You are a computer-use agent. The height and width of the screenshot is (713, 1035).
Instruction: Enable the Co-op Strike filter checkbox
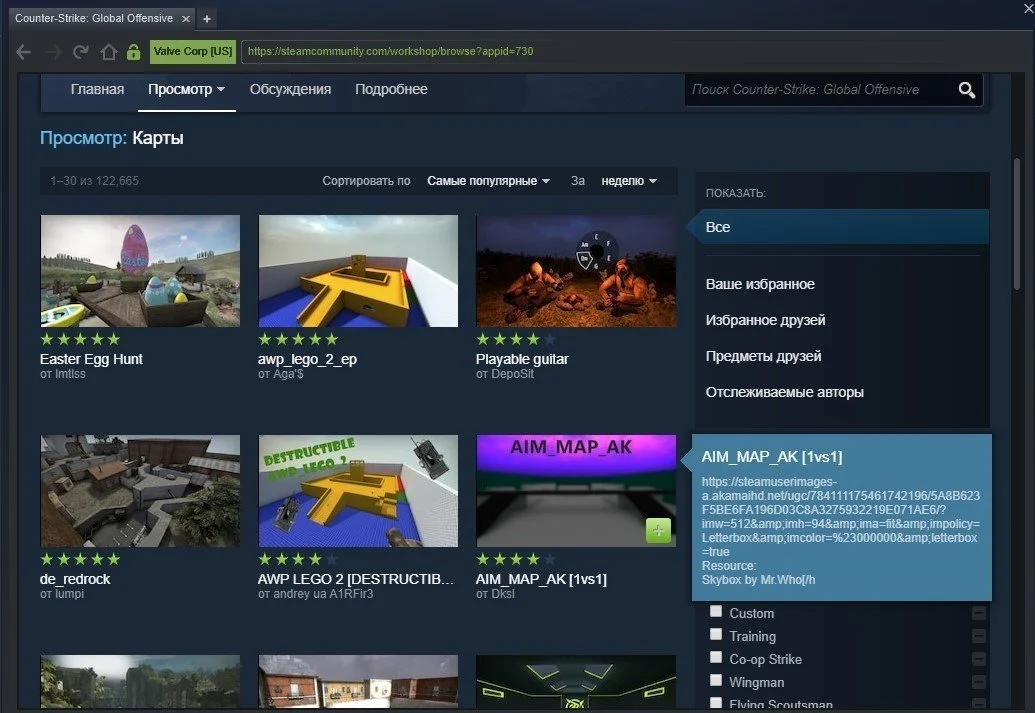tap(716, 657)
